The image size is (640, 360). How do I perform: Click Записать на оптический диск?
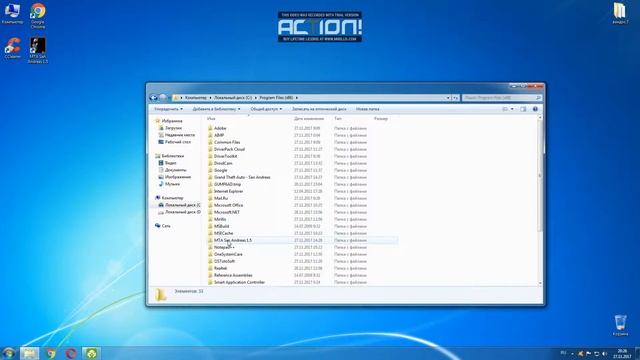319,109
